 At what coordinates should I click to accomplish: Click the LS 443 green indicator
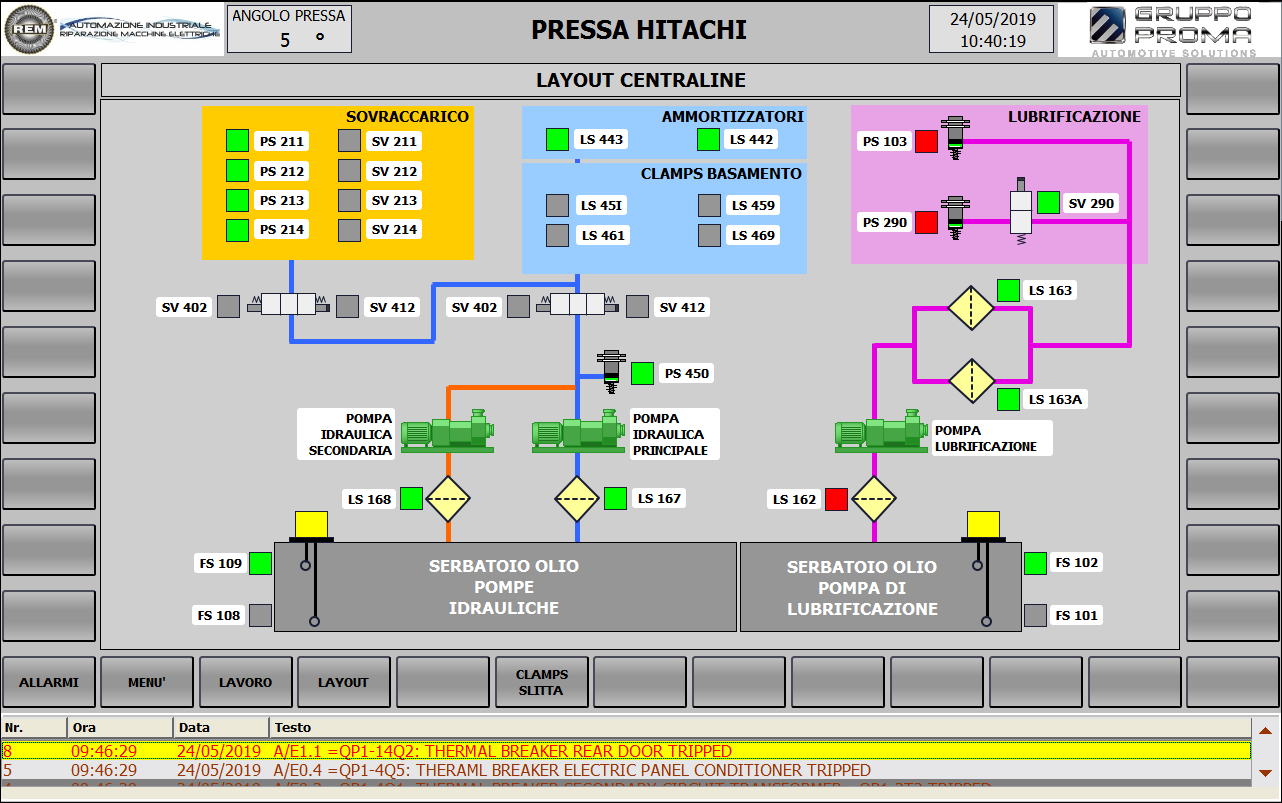click(x=557, y=140)
